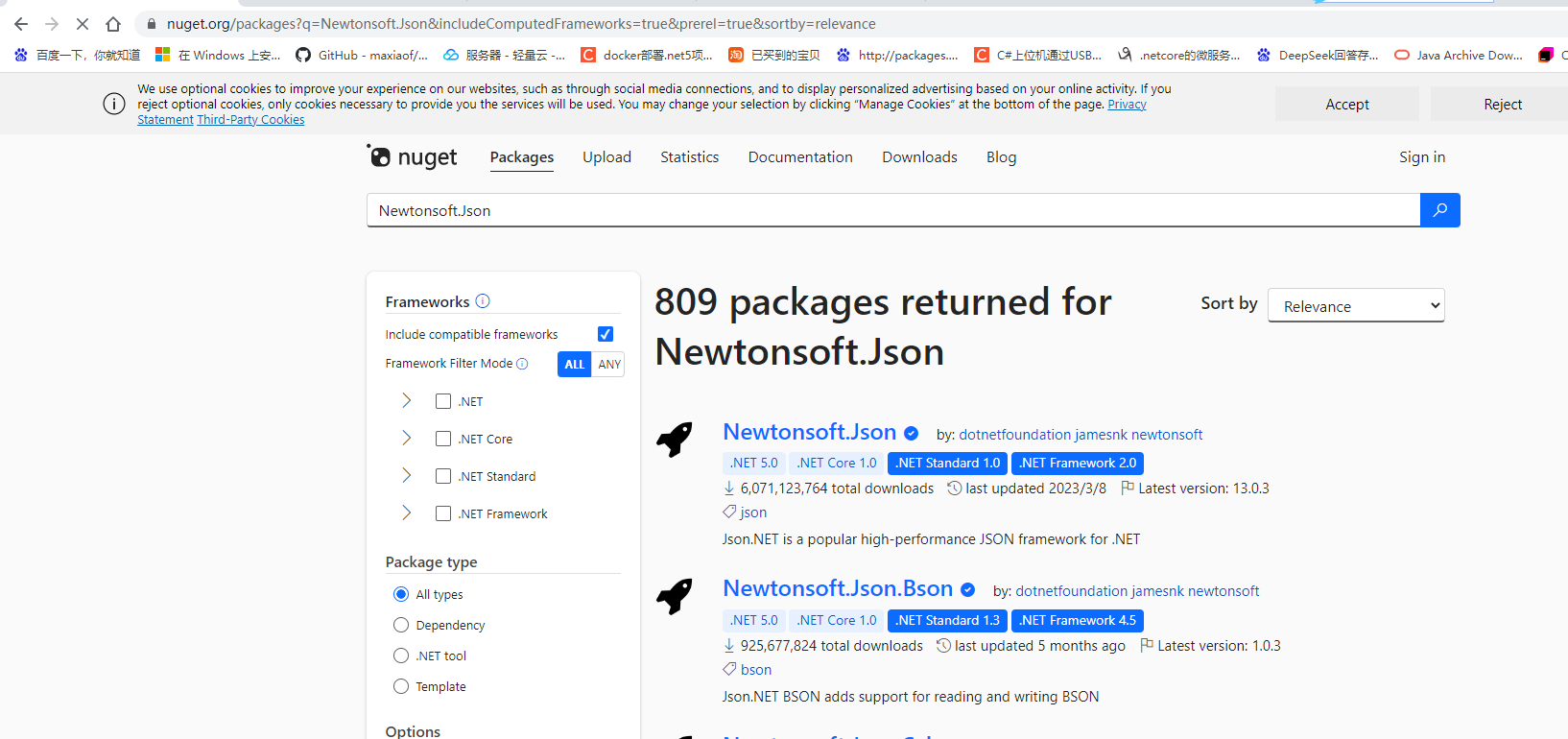Open the Blog nav tab
Image resolution: width=1568 pixels, height=739 pixels.
click(1001, 157)
